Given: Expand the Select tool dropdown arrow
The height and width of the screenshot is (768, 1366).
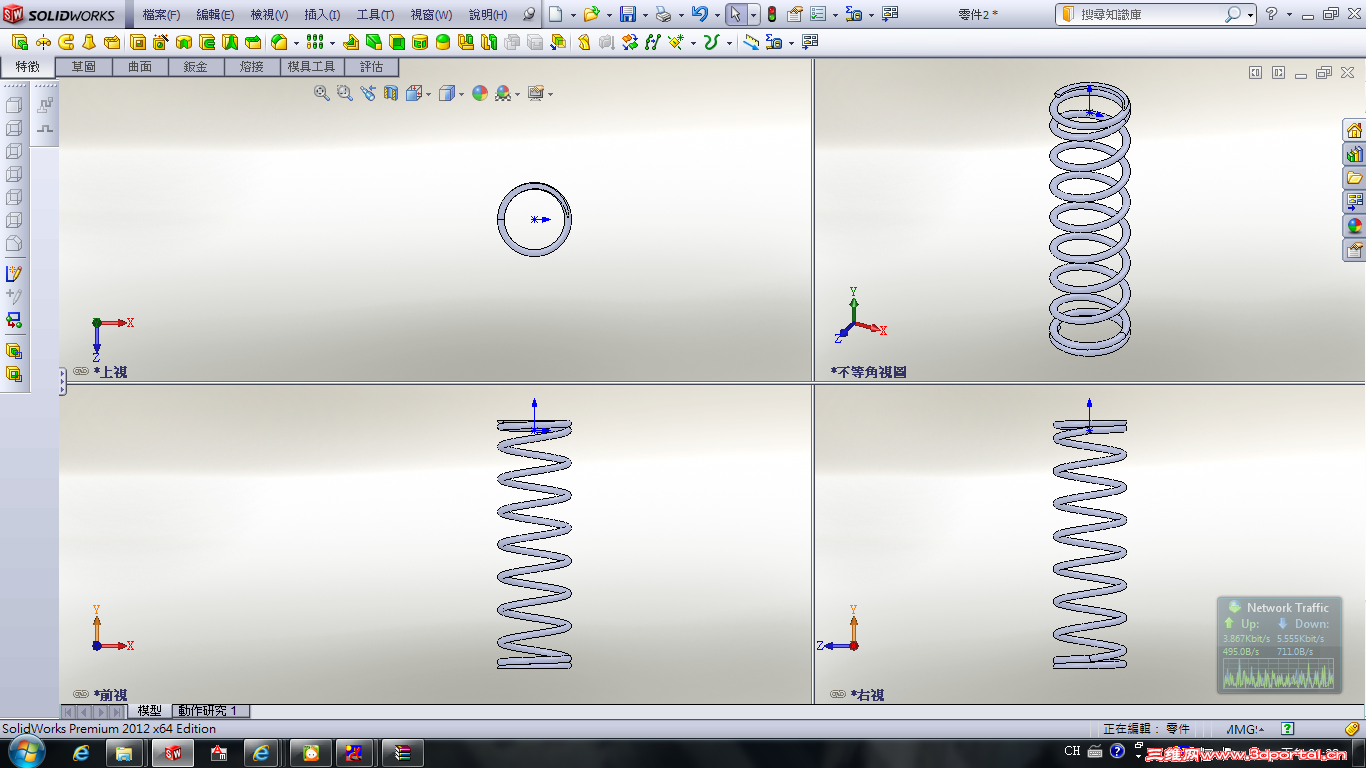Looking at the screenshot, I should tap(753, 15).
